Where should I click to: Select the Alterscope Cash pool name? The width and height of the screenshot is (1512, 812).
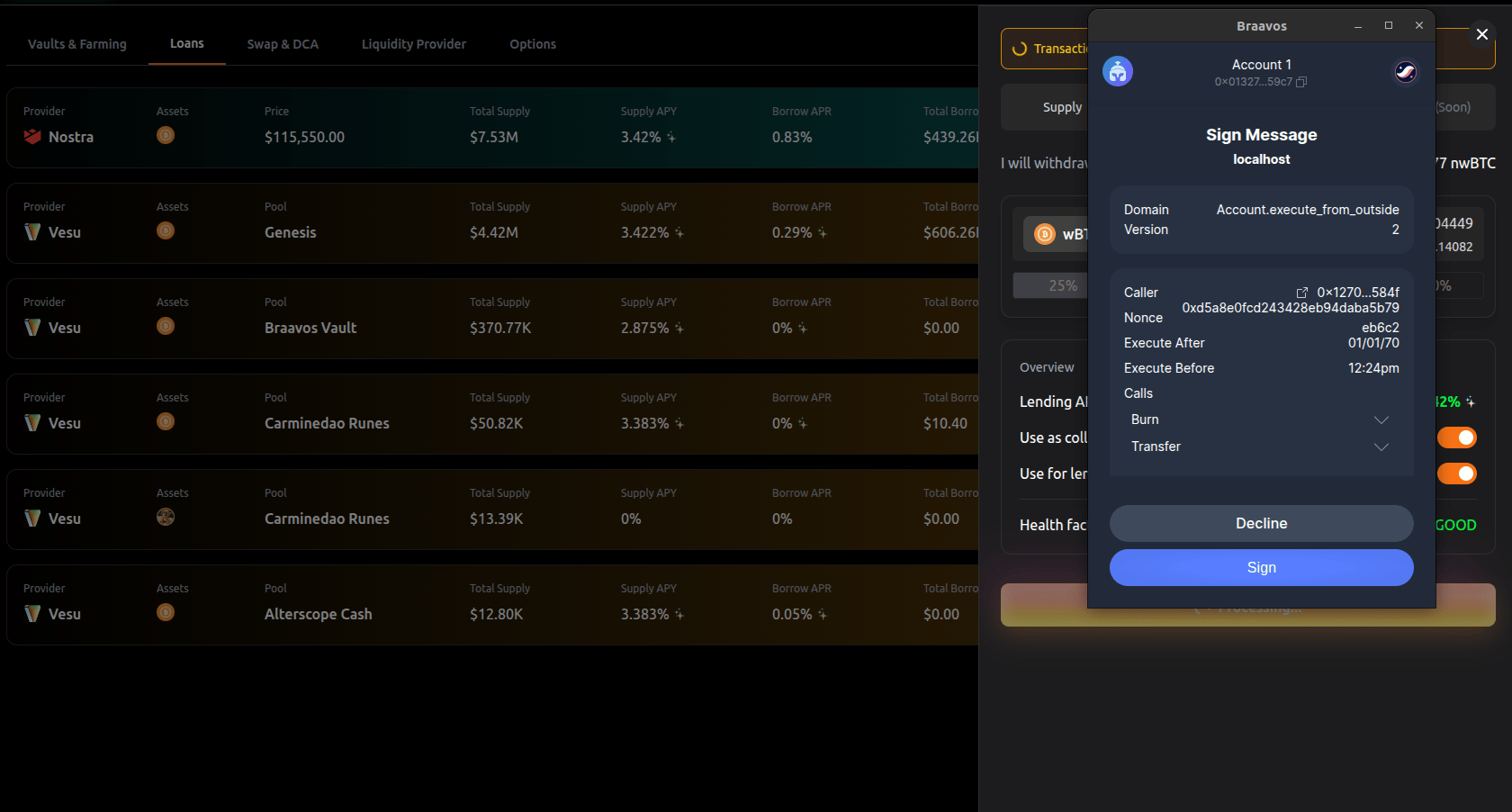click(x=319, y=614)
